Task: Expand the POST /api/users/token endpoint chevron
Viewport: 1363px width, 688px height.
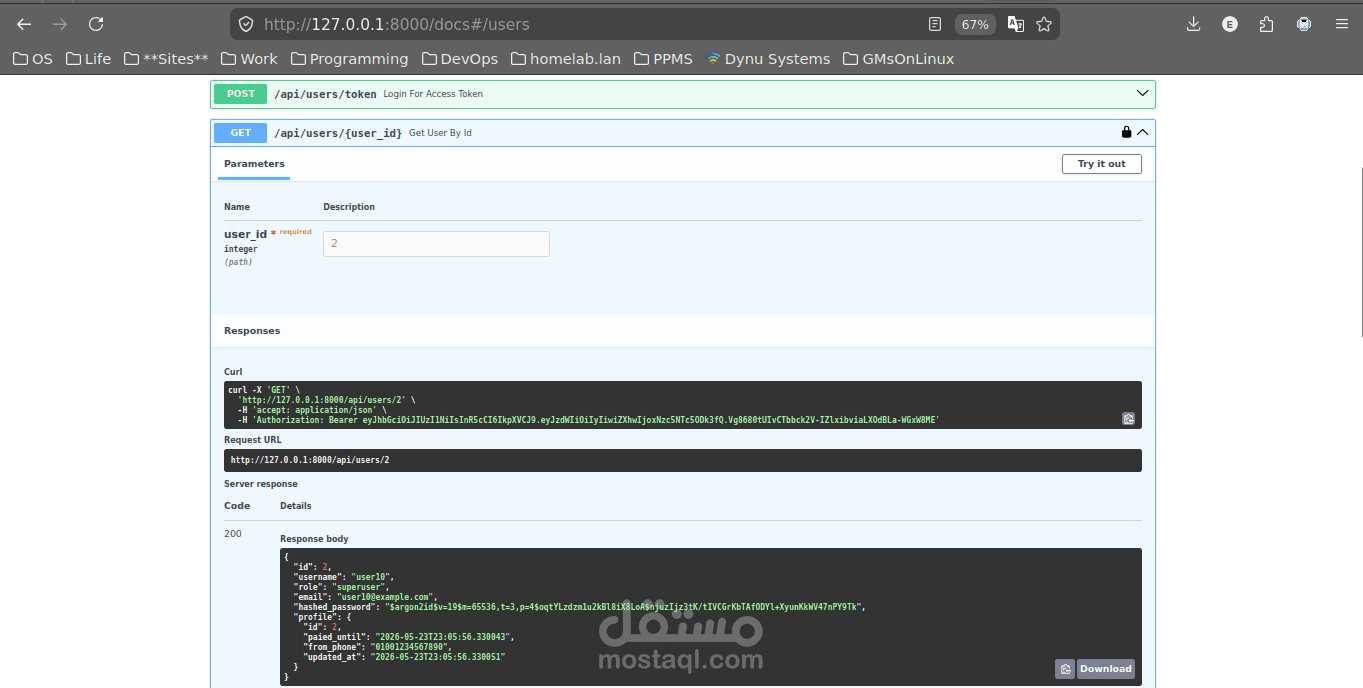Action: [x=1142, y=94]
